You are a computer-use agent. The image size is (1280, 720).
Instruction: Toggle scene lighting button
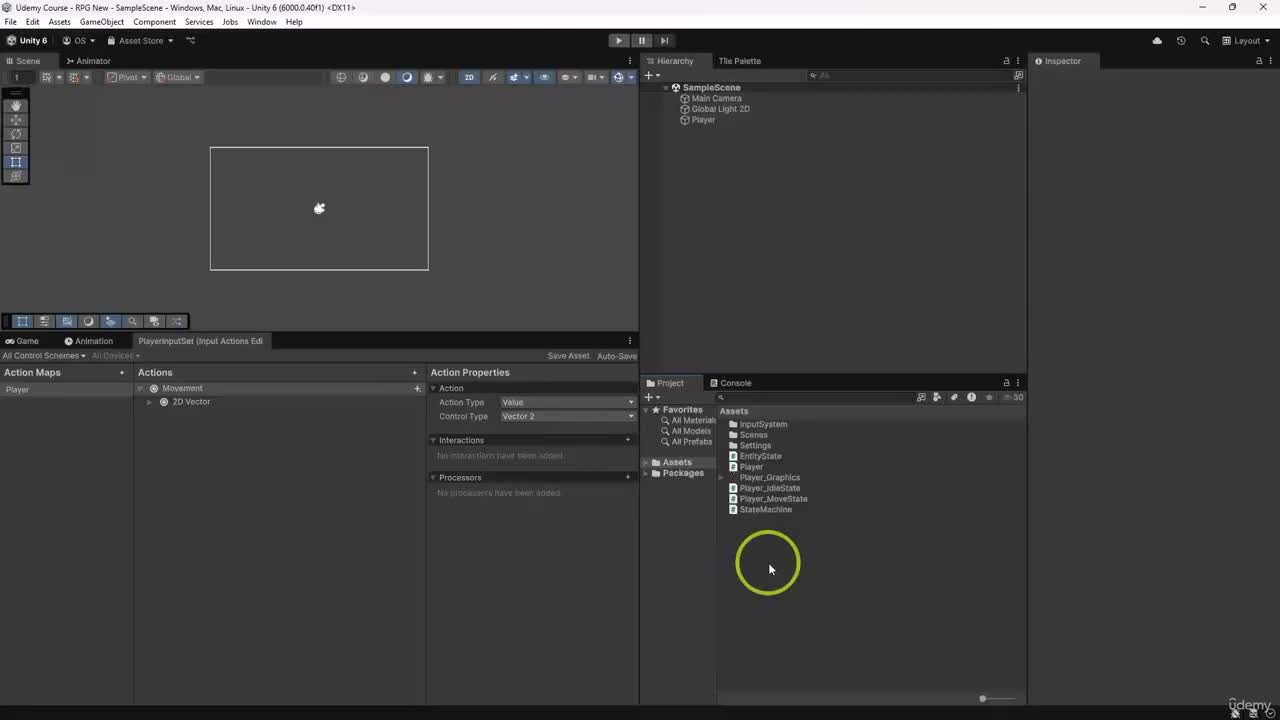click(x=492, y=77)
